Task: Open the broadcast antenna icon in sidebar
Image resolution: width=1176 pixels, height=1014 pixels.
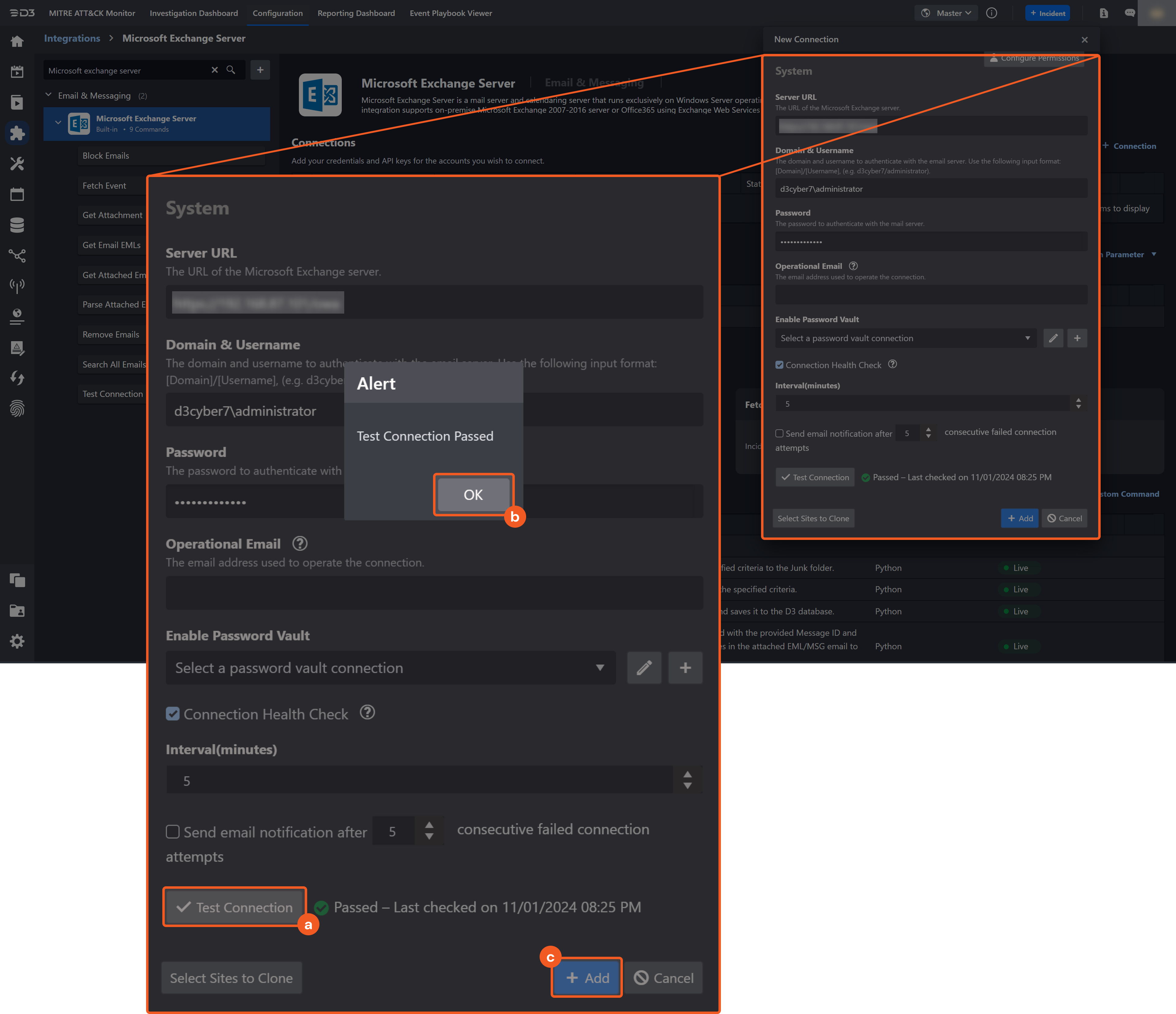Action: click(x=17, y=286)
